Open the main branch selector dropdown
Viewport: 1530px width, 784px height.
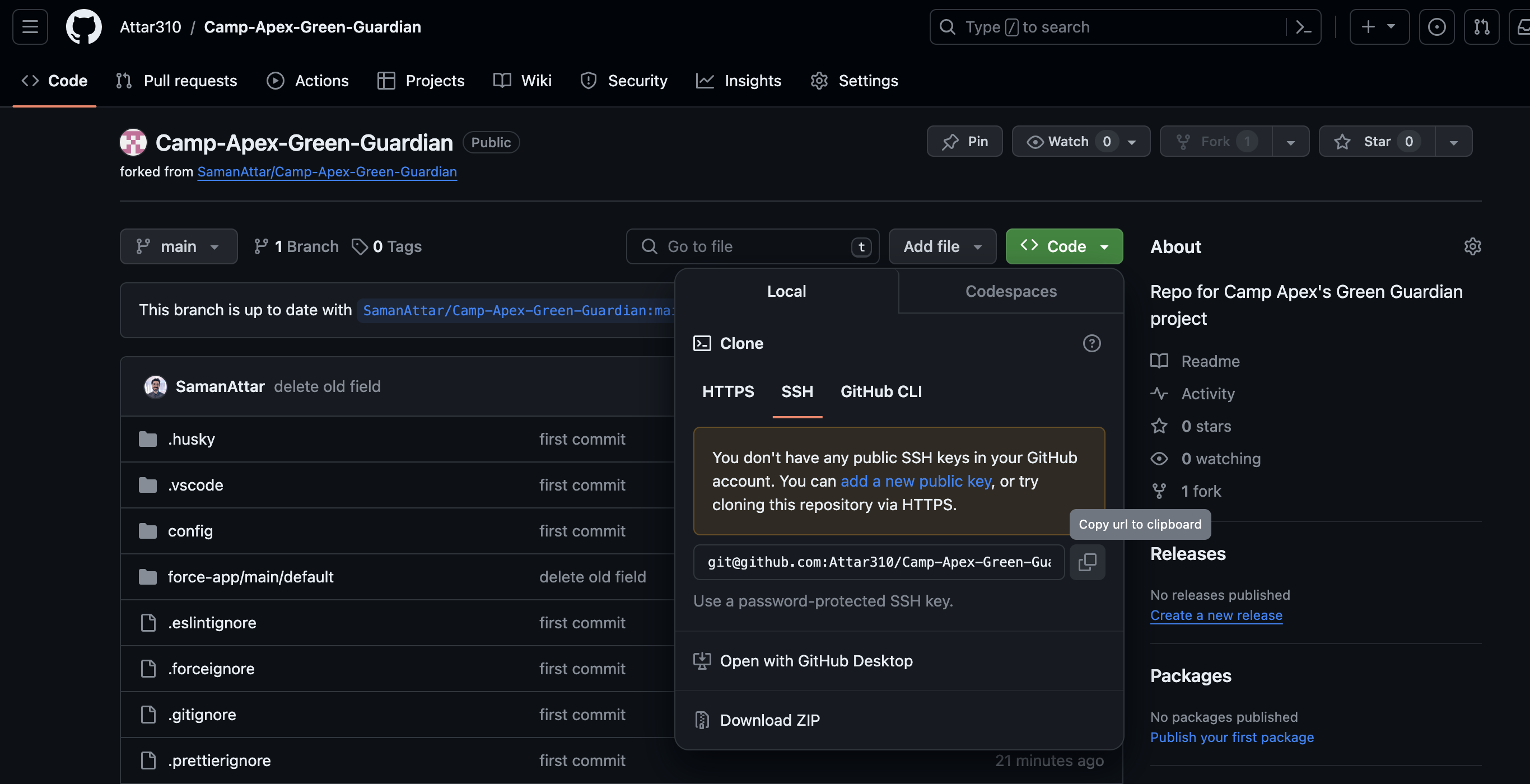(179, 246)
